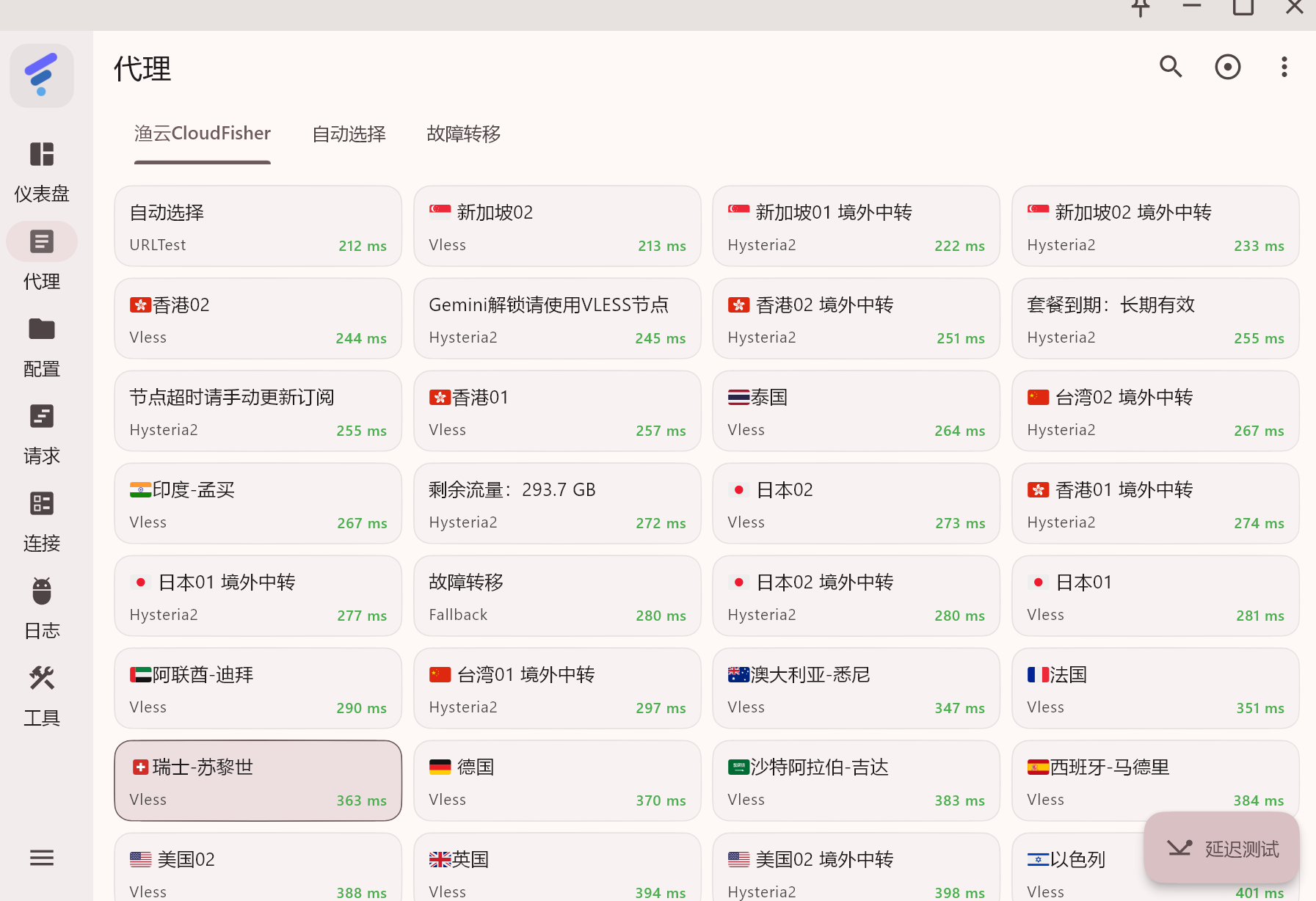Switch to the 自动选择 tab
This screenshot has height=901, width=1316.
tap(349, 134)
